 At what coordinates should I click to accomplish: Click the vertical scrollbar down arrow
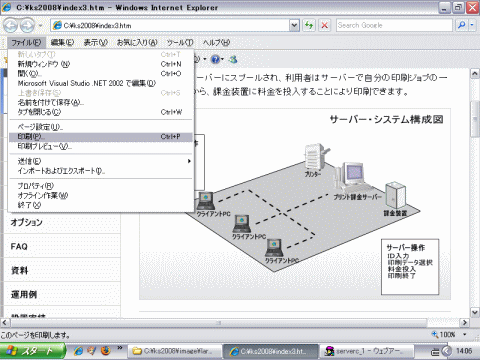[x=475, y=312]
